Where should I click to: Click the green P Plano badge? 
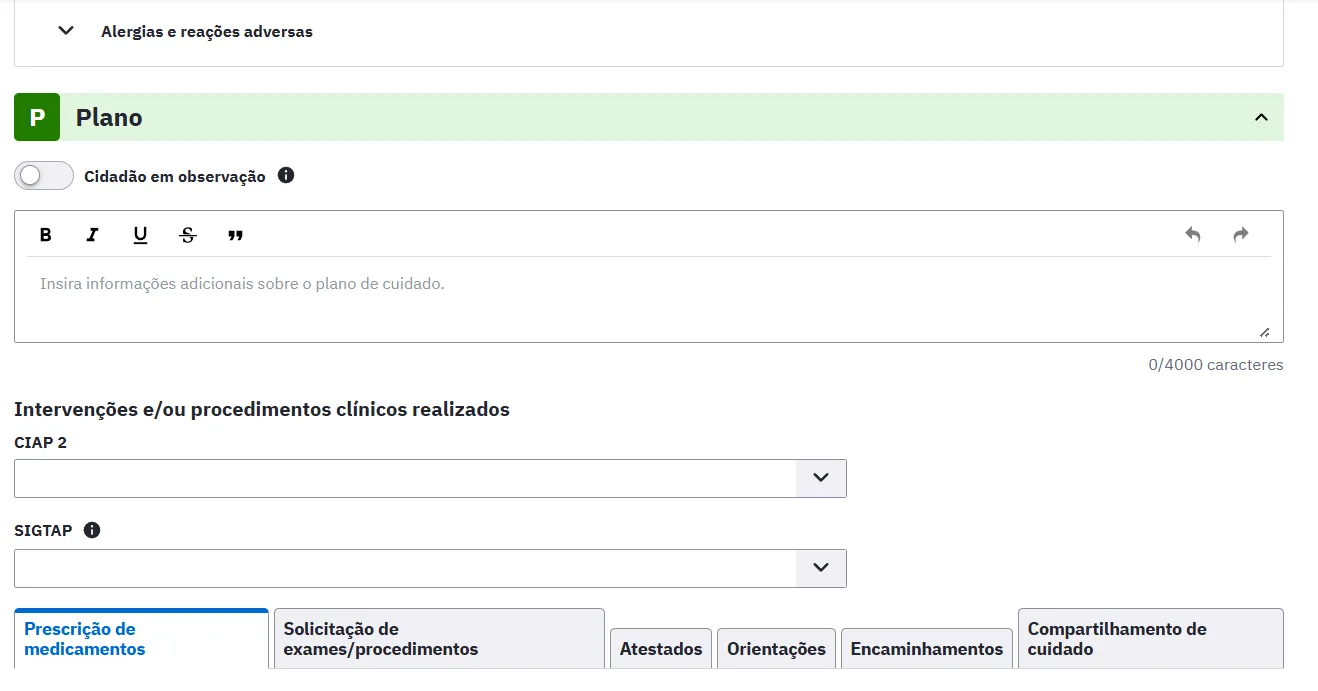tap(37, 117)
